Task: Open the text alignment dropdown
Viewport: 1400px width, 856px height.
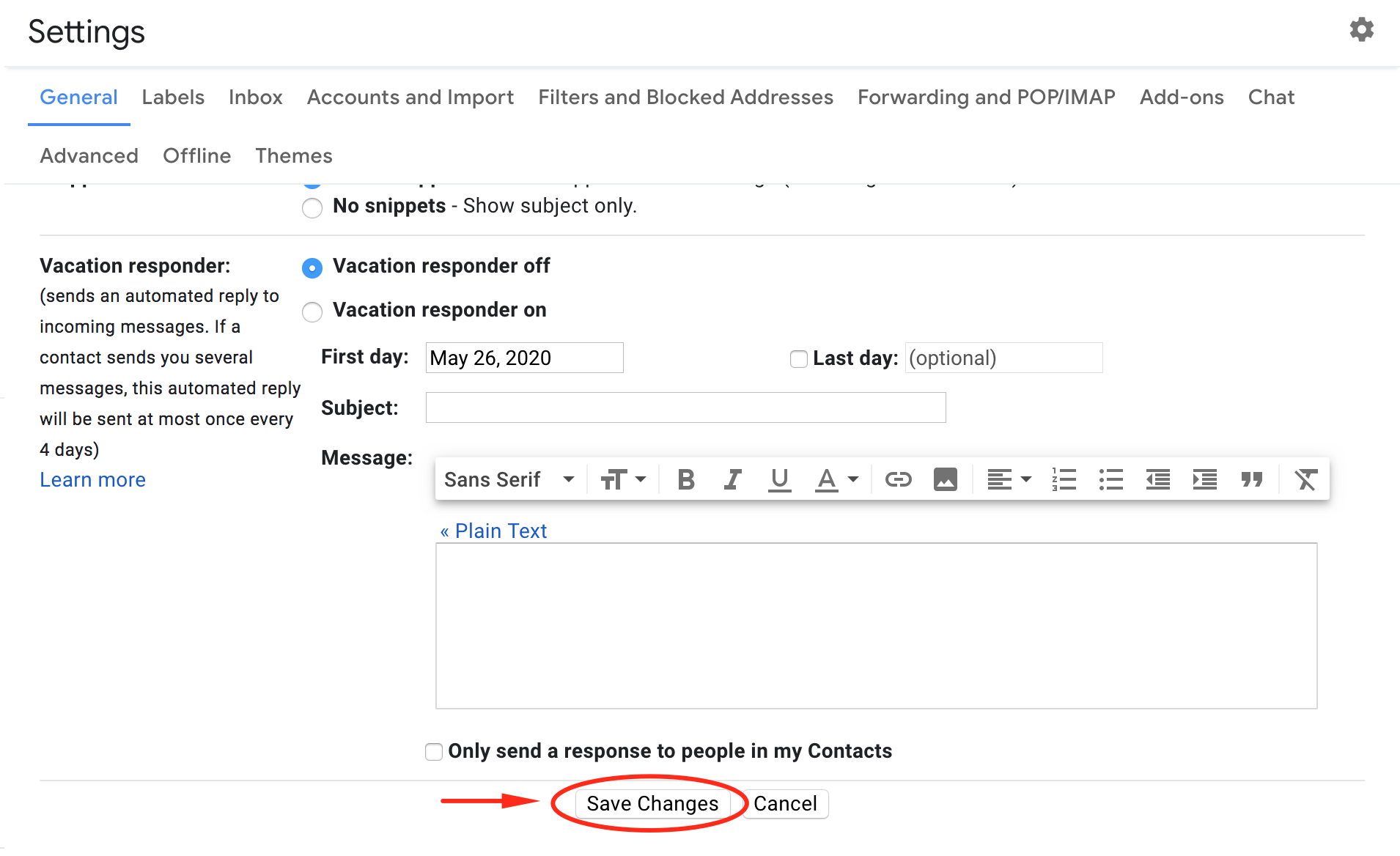Action: point(1008,479)
